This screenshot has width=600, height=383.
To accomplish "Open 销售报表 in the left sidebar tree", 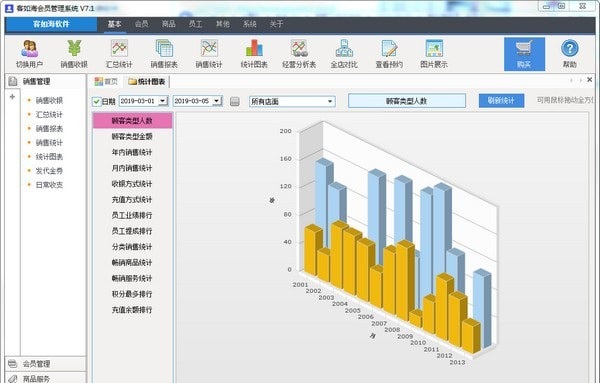I will 49,129.
